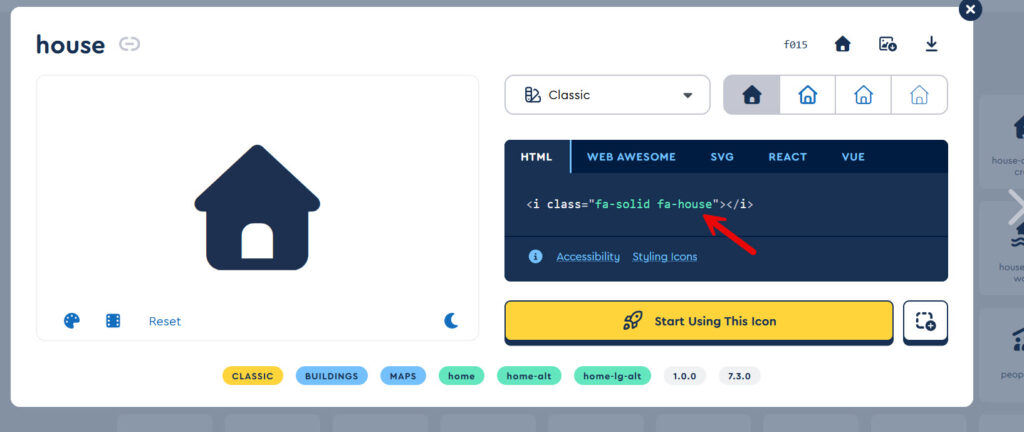Click the home alias tag

pyautogui.click(x=461, y=376)
